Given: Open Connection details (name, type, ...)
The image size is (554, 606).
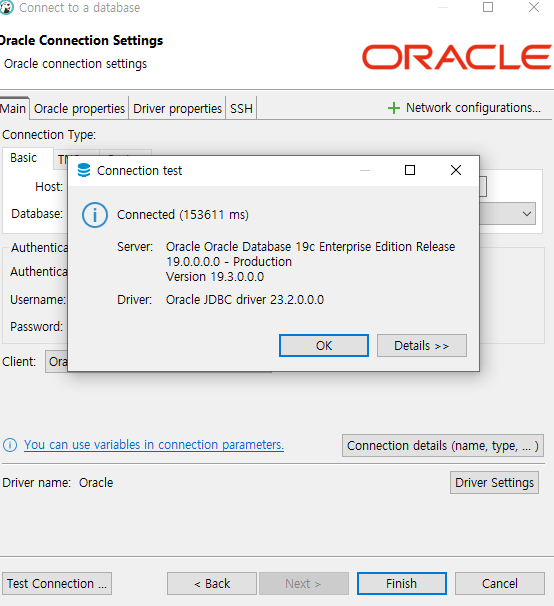Looking at the screenshot, I should [443, 446].
